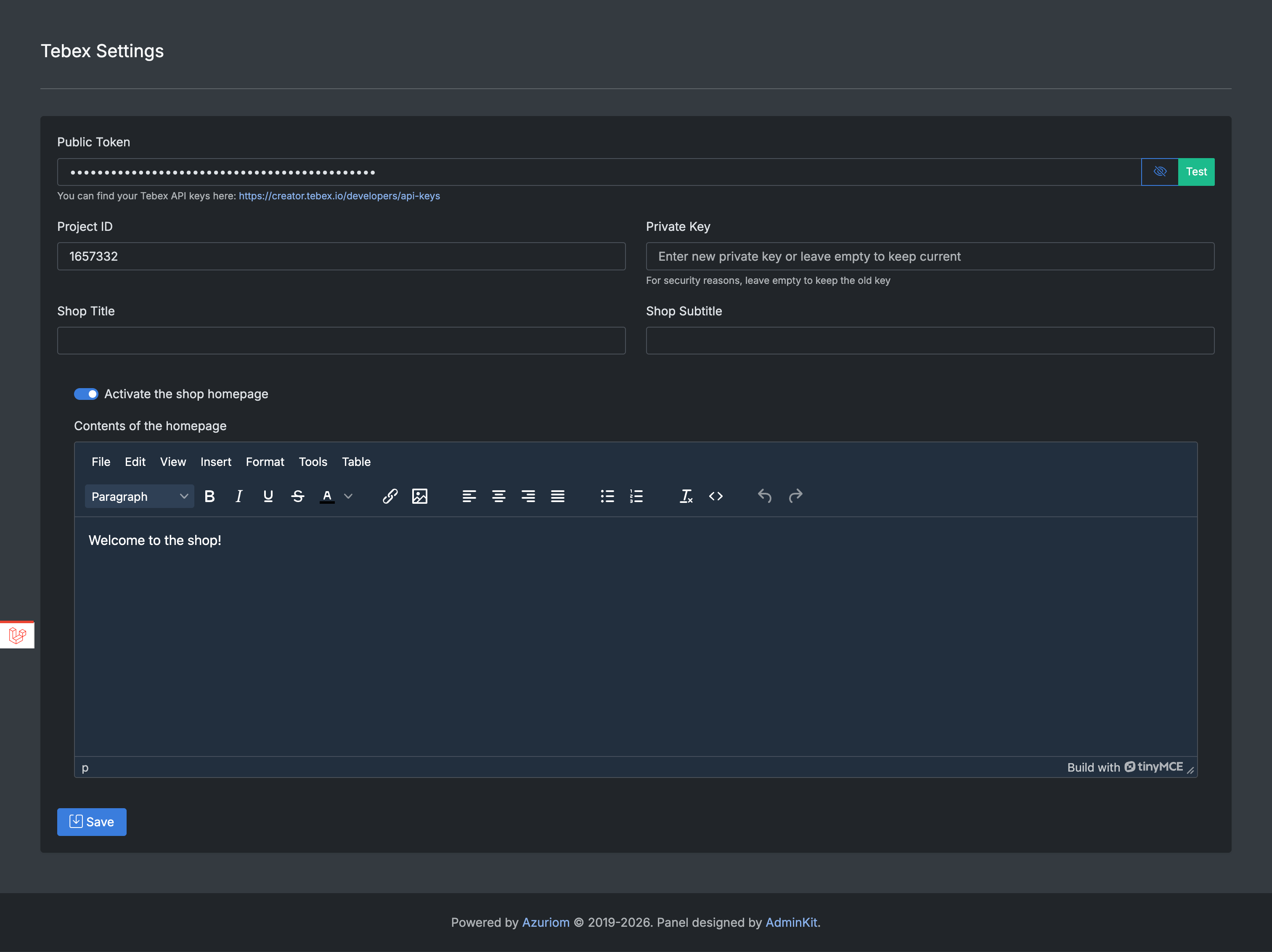Open the Insert menu in the editor
Viewport: 1272px width, 952px height.
[x=216, y=462]
